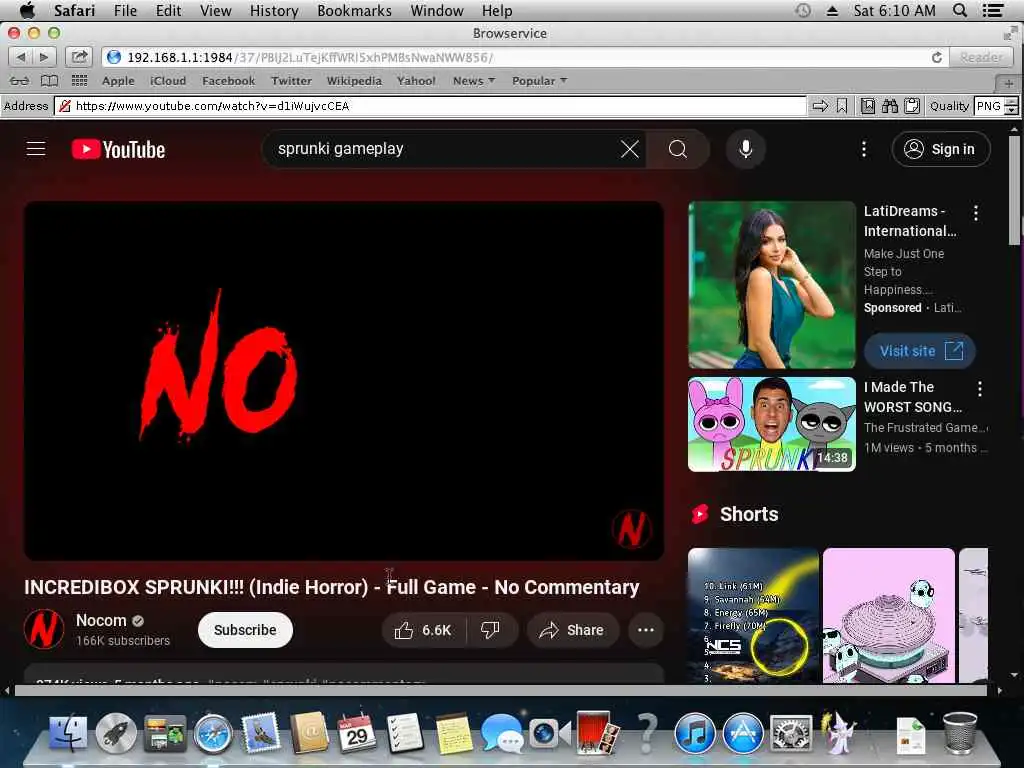Run the YouTube magnifier search button

678,149
